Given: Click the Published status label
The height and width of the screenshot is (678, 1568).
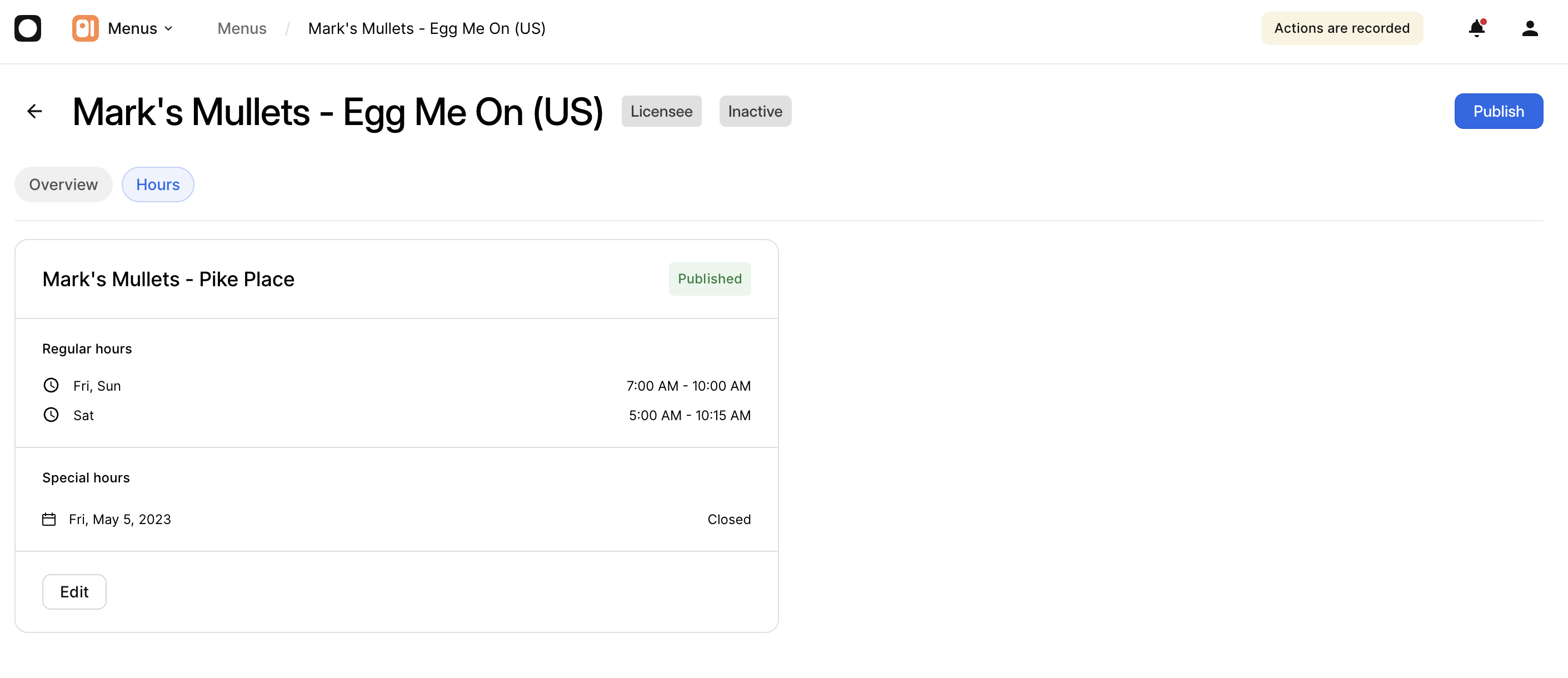Looking at the screenshot, I should coord(710,279).
